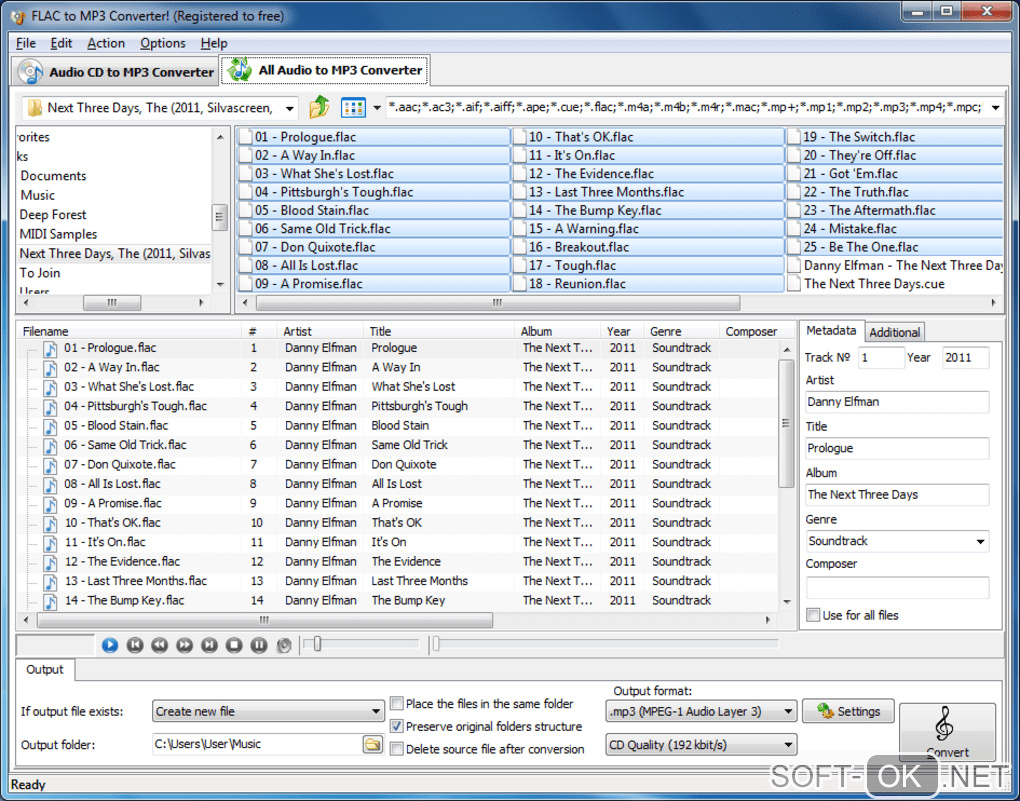Select MIDI Samples in folder tree

point(58,234)
